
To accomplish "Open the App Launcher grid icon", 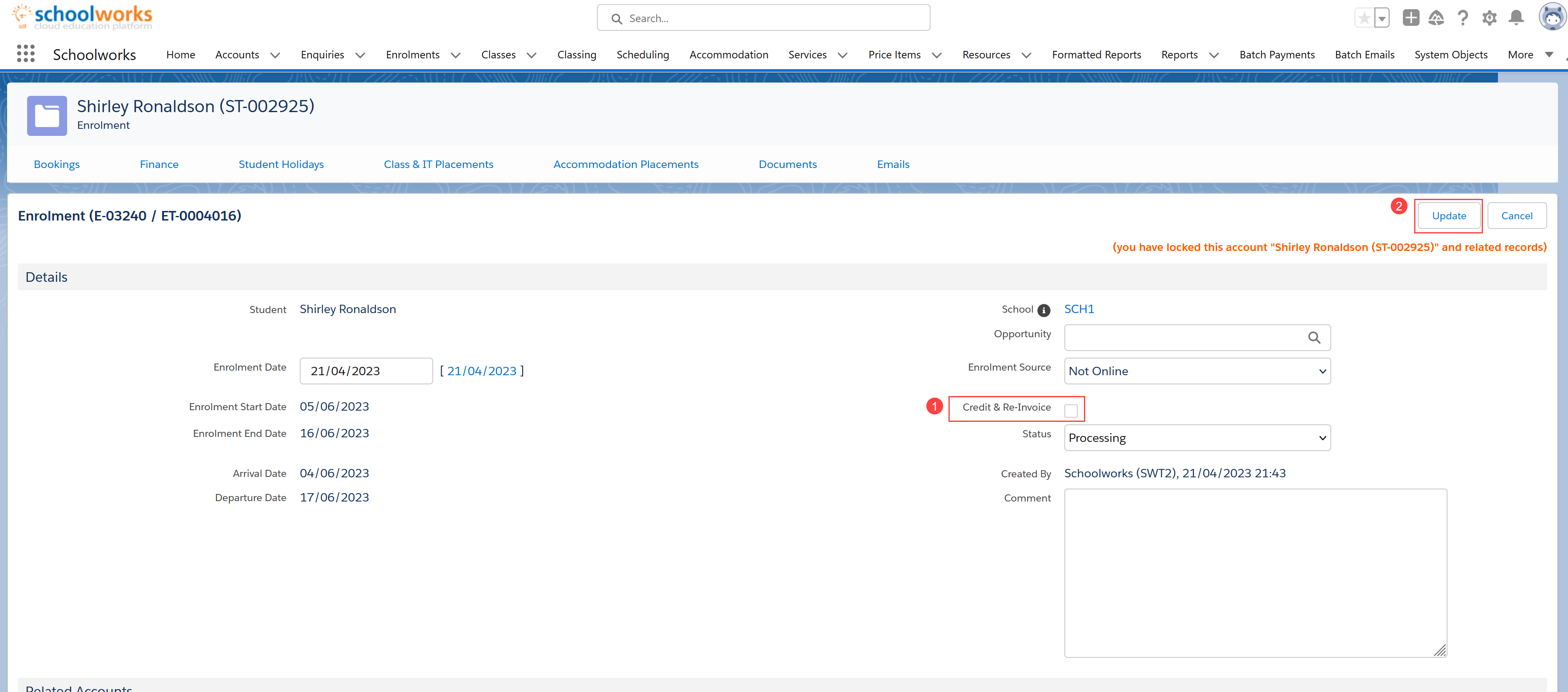I will click(x=25, y=54).
